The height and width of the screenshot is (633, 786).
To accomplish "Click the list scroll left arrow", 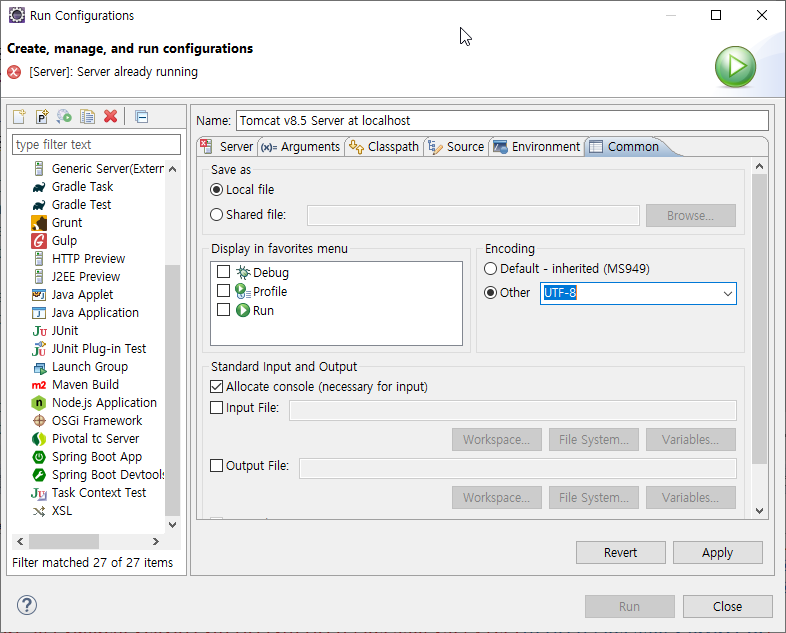I will coord(20,541).
